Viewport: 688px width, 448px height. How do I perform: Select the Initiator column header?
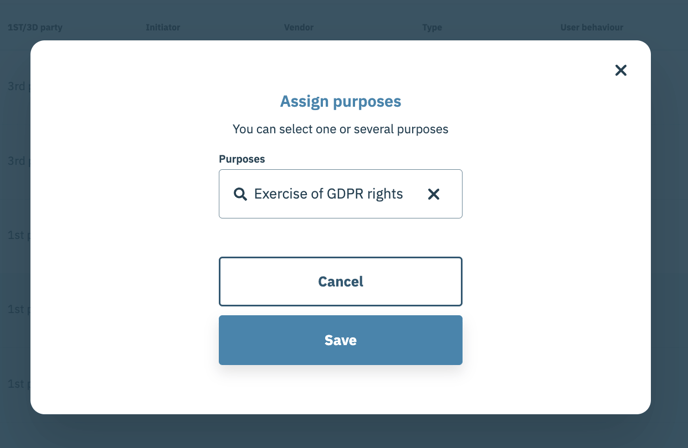pos(163,27)
